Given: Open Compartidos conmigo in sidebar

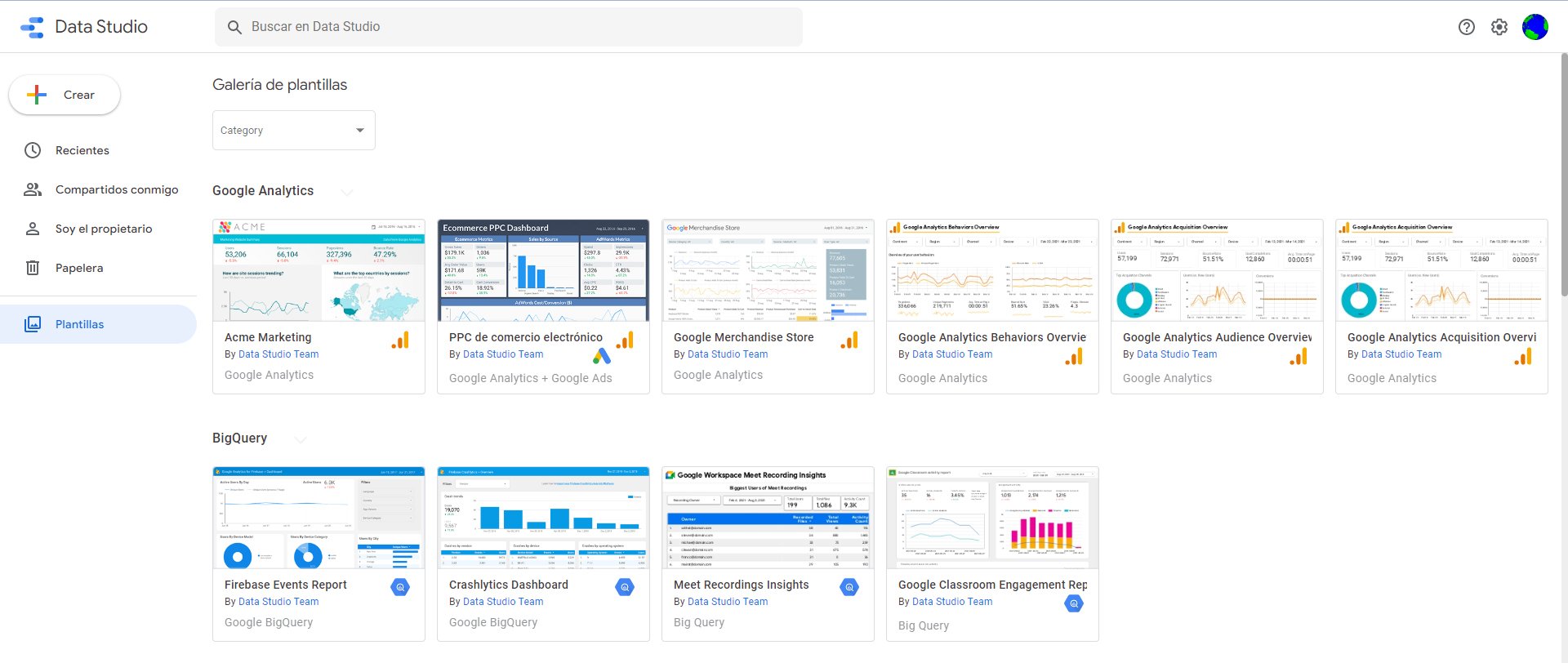Looking at the screenshot, I should pos(116,189).
